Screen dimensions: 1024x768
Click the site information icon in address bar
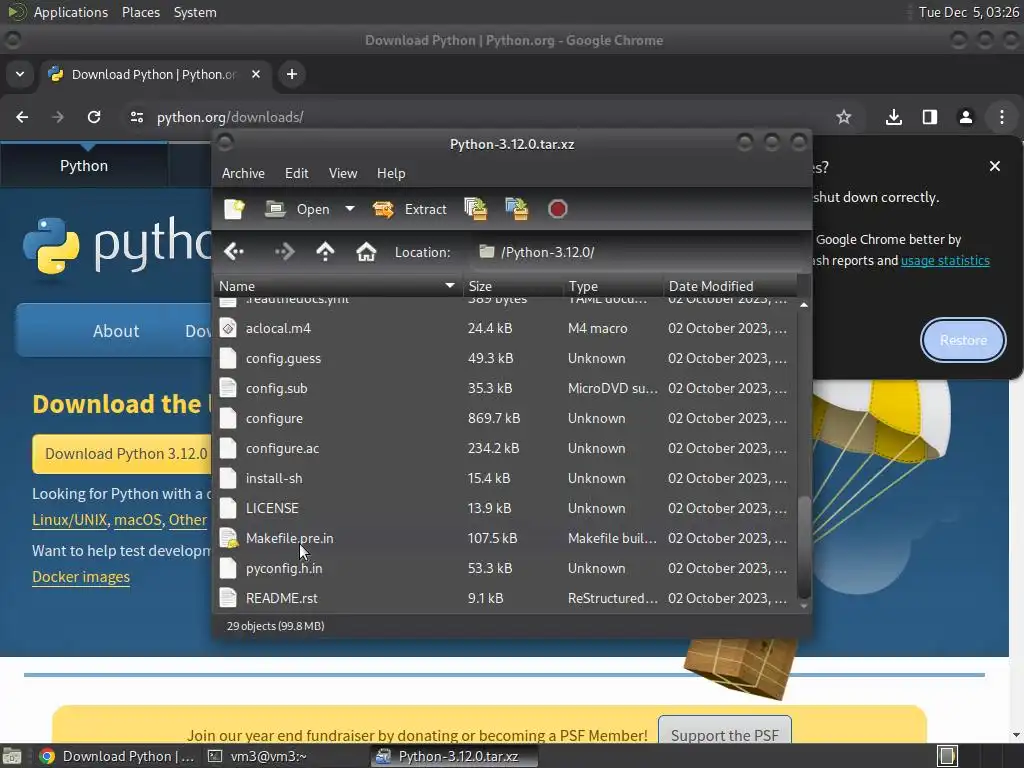[136, 117]
